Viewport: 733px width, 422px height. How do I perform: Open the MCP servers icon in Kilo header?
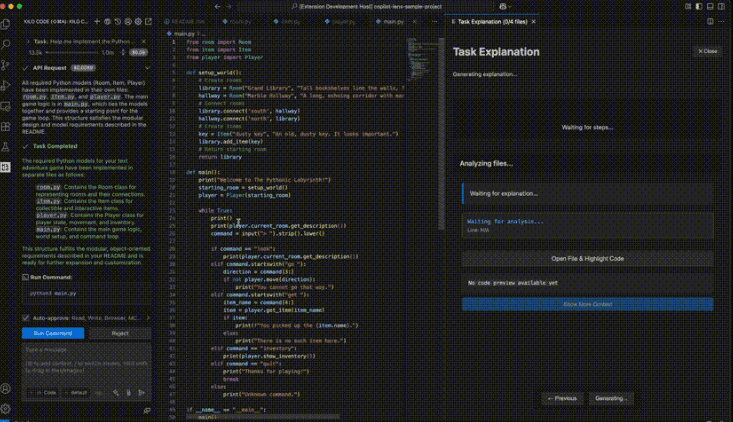[x=108, y=21]
